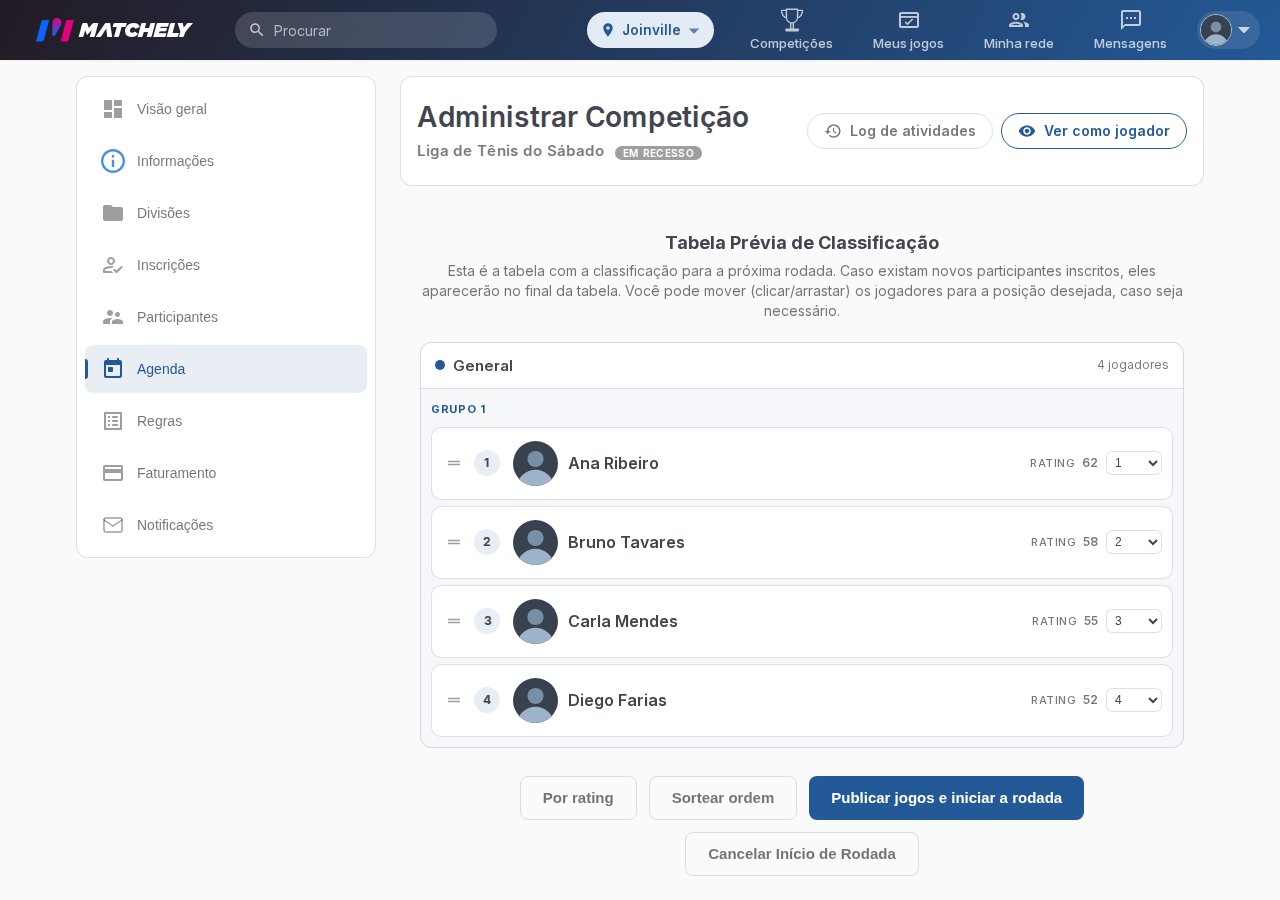The image size is (1280, 900).
Task: Click the Informações info icon
Action: [x=113, y=161]
